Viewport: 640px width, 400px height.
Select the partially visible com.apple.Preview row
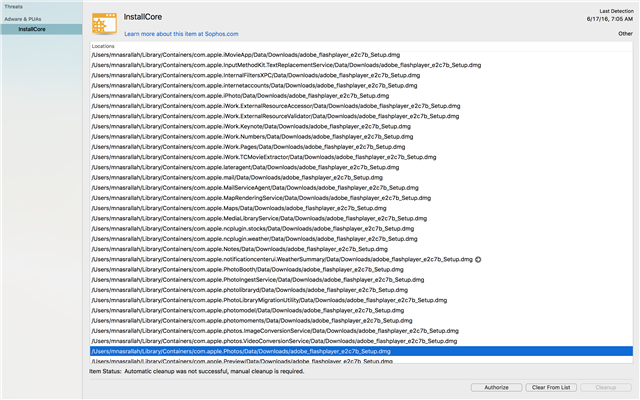(x=361, y=360)
